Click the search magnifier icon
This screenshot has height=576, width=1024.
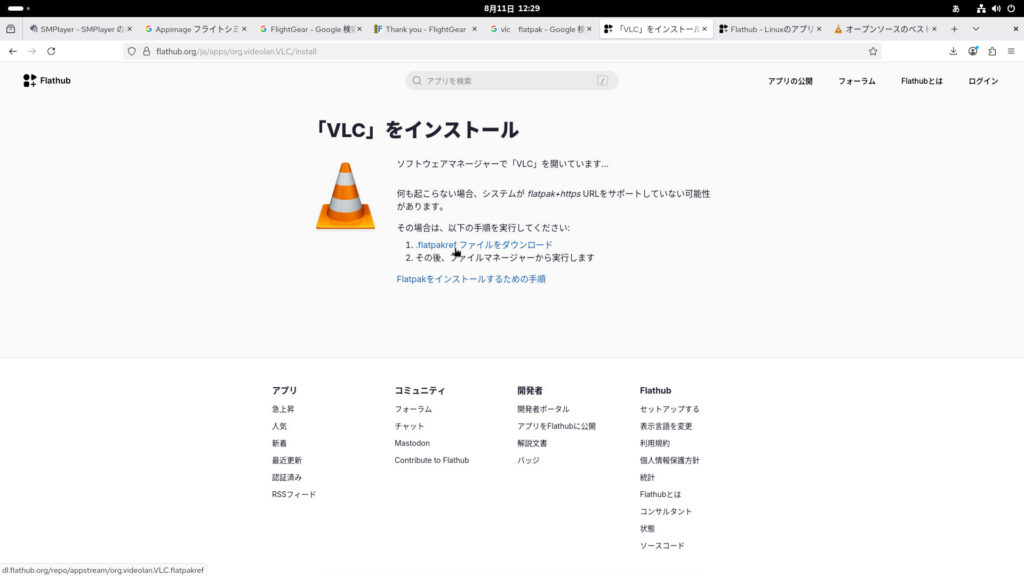point(417,80)
